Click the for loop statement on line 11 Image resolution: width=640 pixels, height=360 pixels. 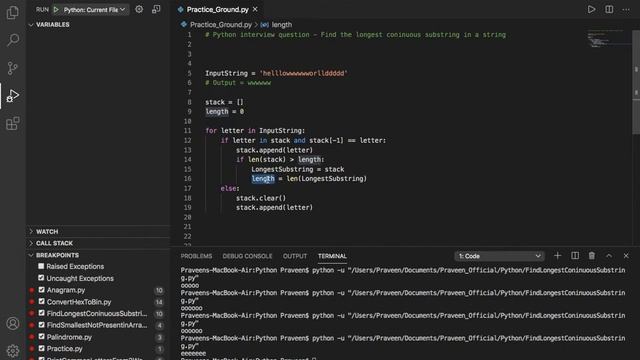[x=255, y=131]
